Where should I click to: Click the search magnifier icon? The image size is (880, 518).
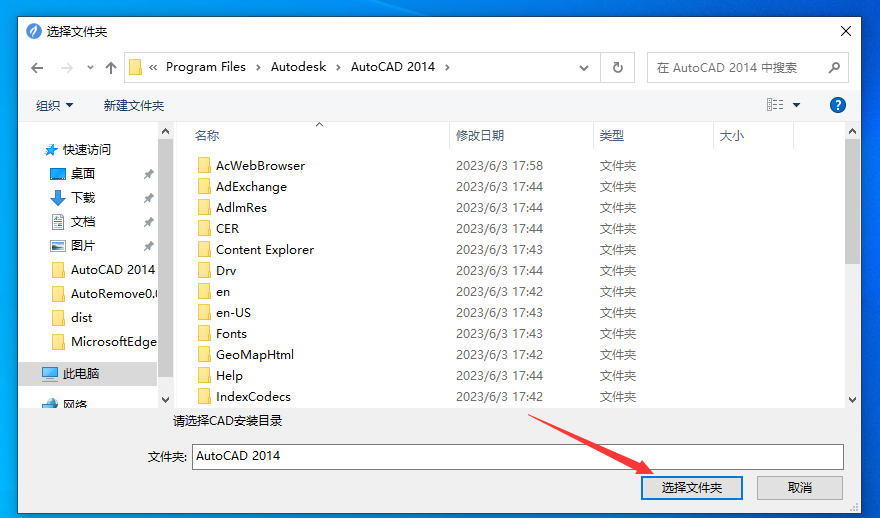(834, 68)
